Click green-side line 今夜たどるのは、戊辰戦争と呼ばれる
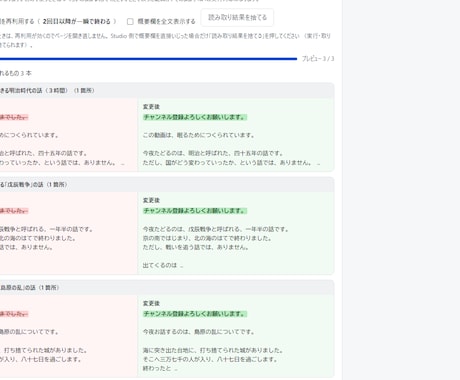This screenshot has height=380, width=460. click(216, 229)
